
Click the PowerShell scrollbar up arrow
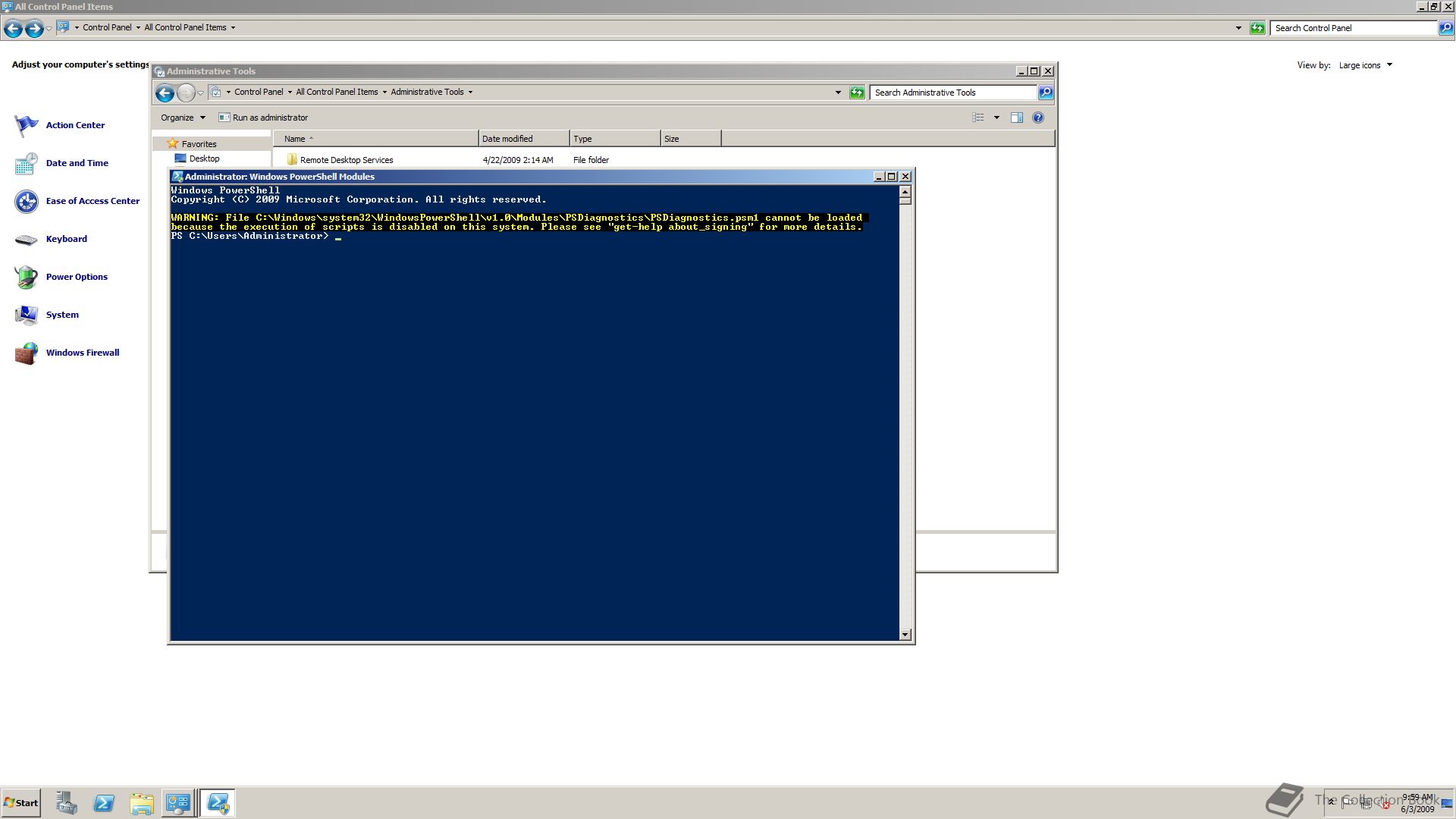(x=905, y=191)
